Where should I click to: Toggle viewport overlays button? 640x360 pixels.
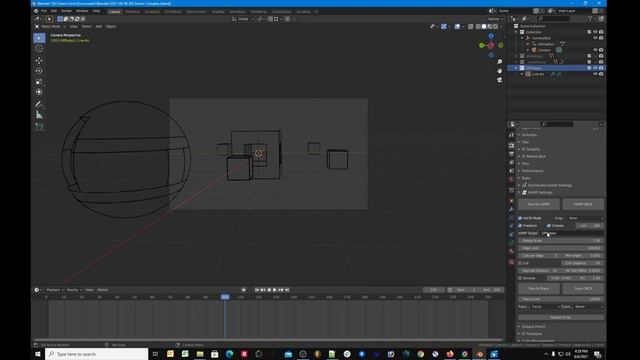458,27
